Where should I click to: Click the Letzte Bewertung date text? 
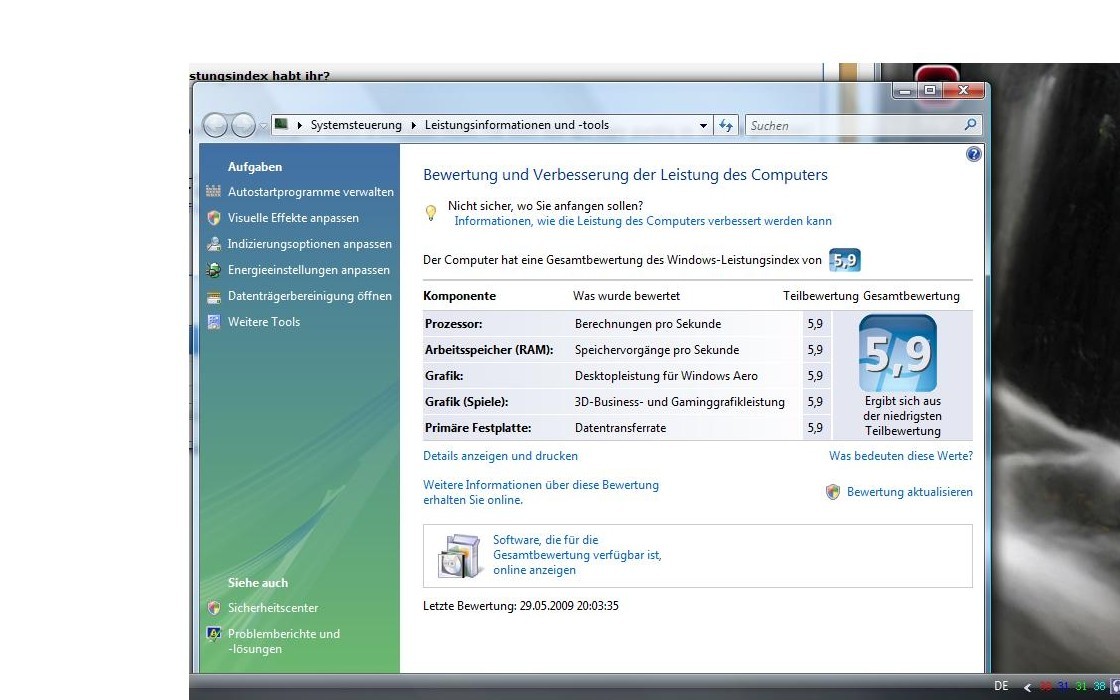tap(521, 606)
